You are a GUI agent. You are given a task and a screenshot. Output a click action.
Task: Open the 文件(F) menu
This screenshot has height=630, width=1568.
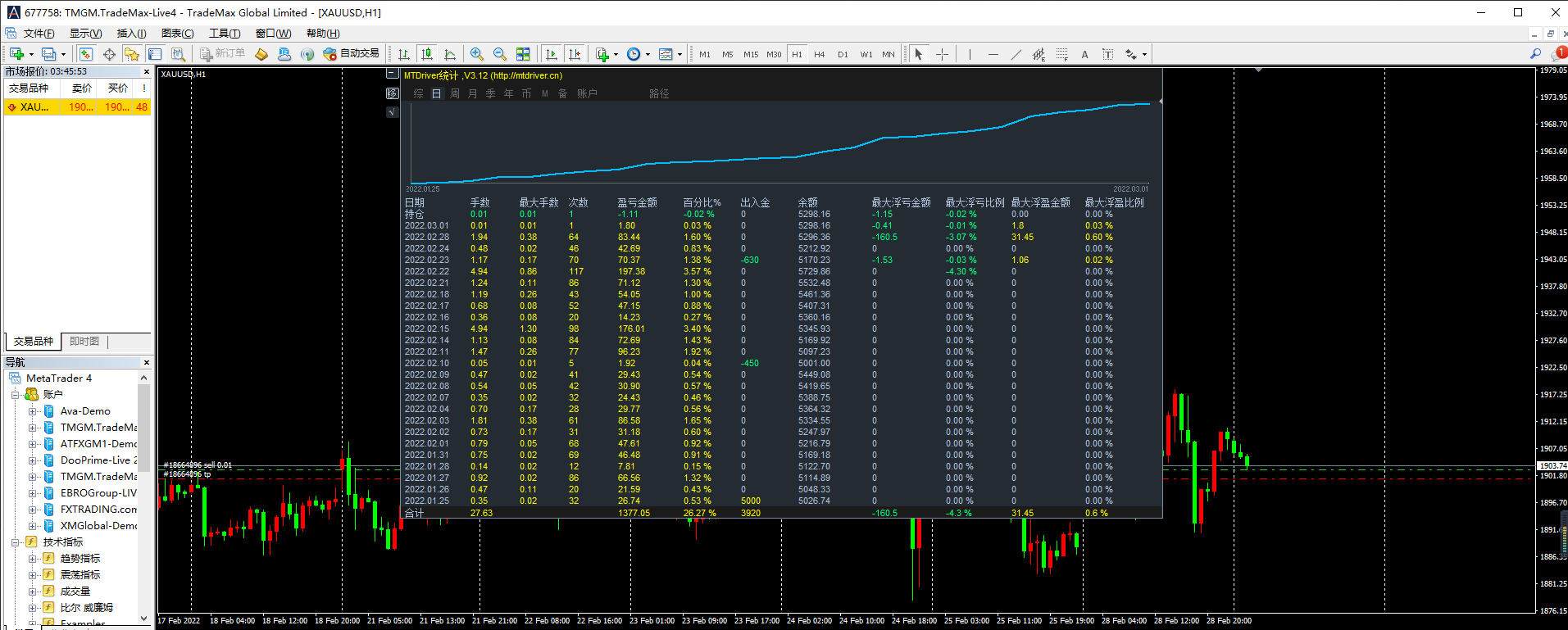pos(39,34)
